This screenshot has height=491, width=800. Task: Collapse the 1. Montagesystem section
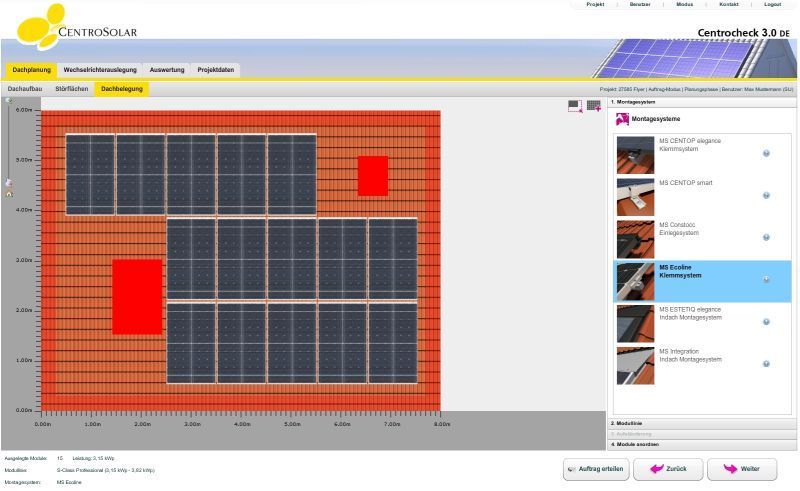click(702, 102)
